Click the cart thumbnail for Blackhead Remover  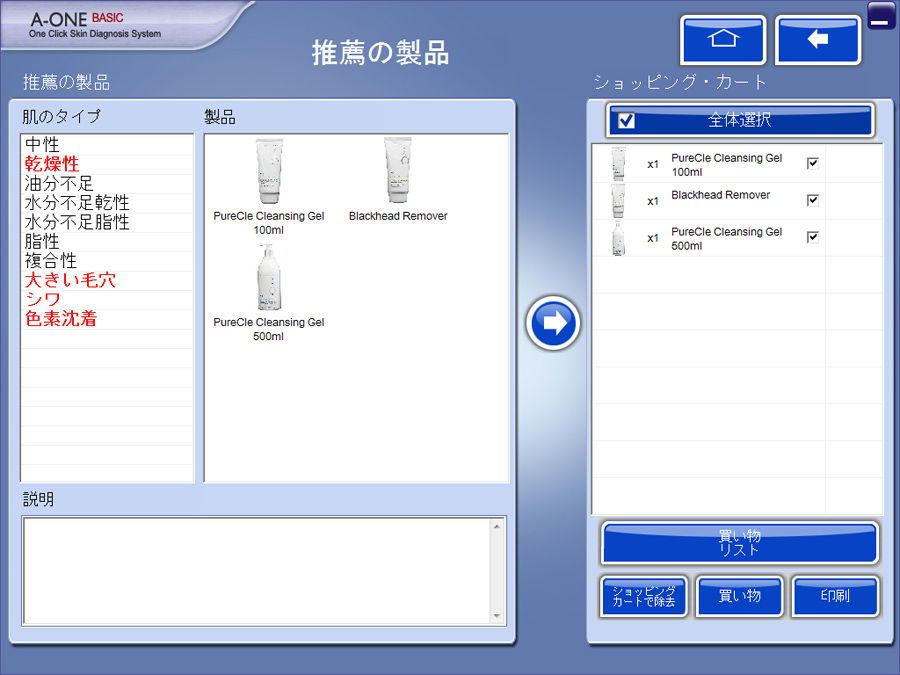click(x=618, y=201)
